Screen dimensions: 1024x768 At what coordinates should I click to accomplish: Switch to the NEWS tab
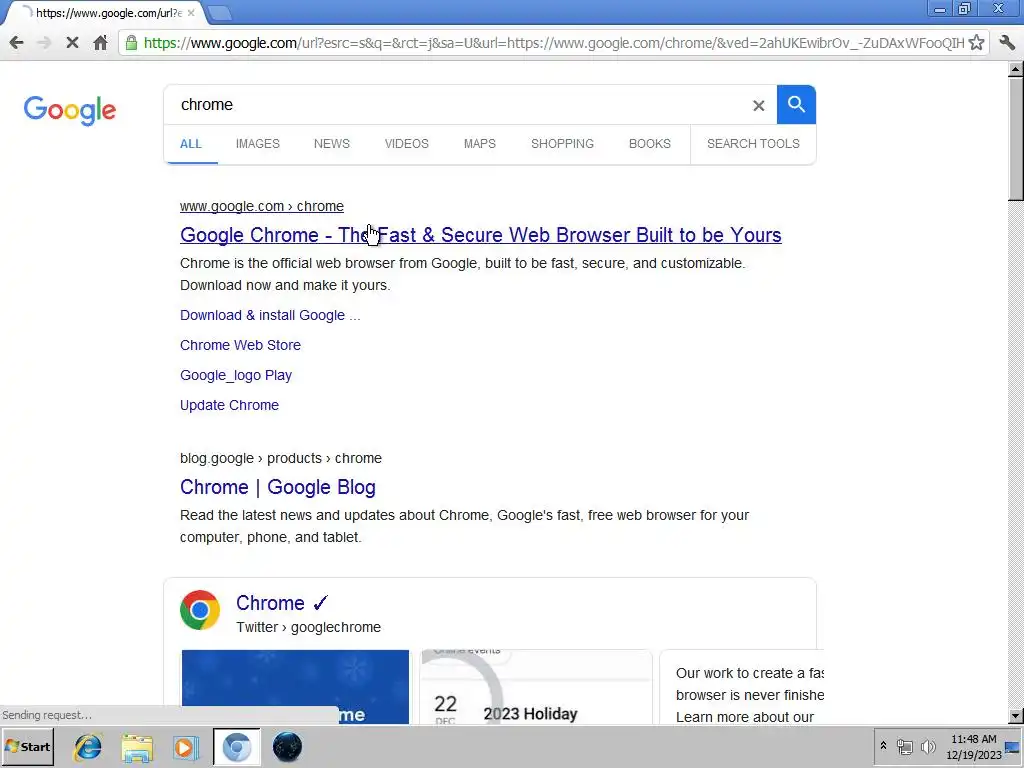[x=332, y=144]
